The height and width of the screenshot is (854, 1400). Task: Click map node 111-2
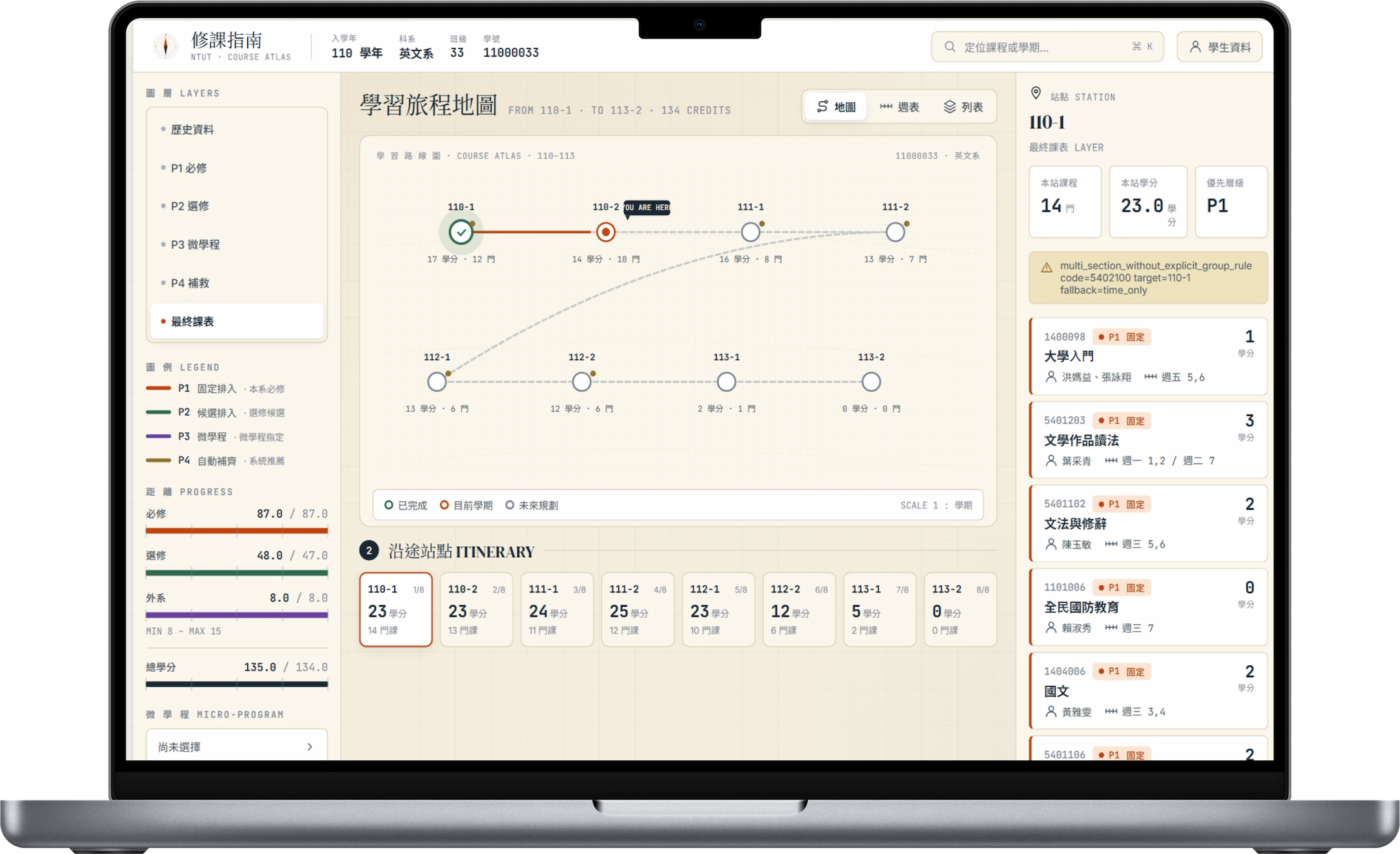pos(896,232)
